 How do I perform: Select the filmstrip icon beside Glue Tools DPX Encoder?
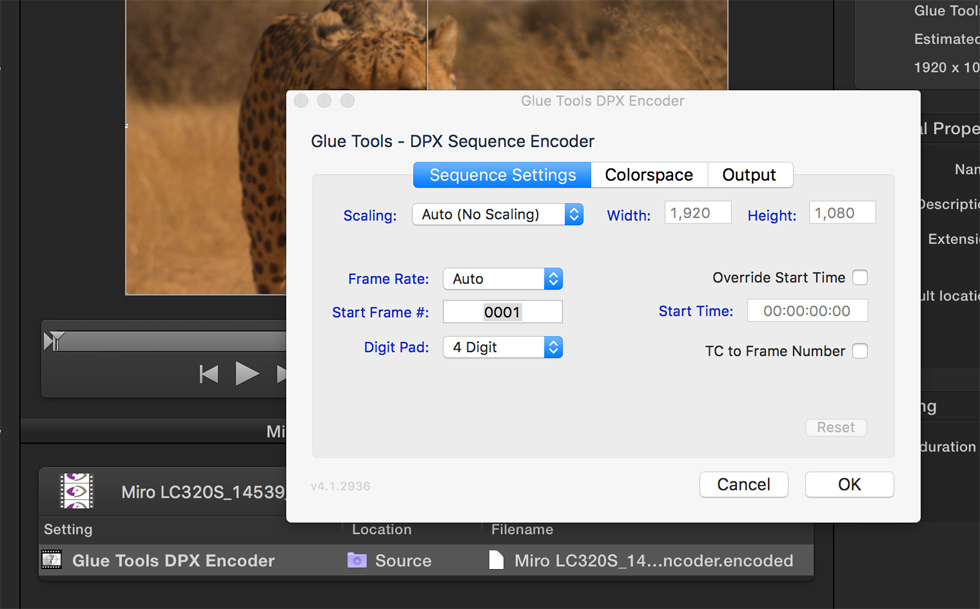53,560
